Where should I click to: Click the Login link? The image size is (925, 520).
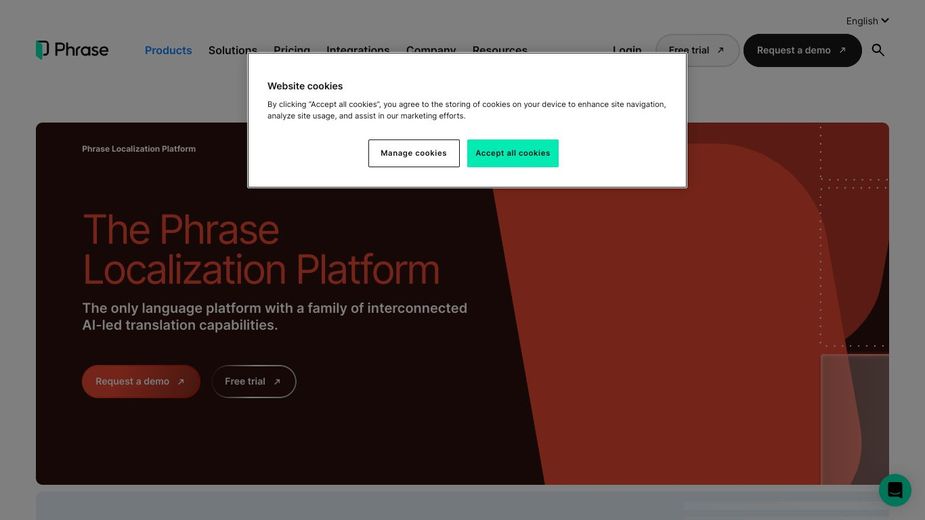click(627, 49)
